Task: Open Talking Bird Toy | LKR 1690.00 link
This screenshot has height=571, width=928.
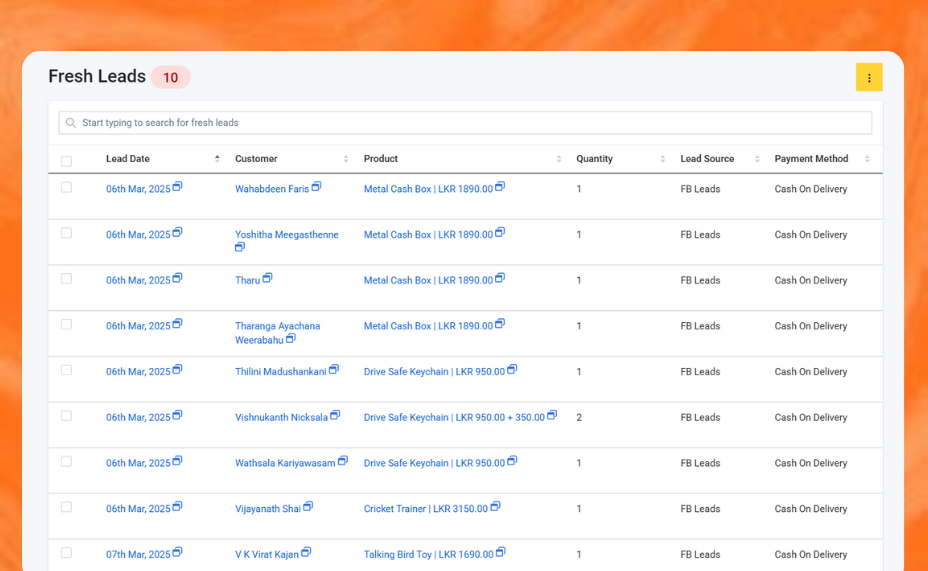Action: (x=428, y=554)
